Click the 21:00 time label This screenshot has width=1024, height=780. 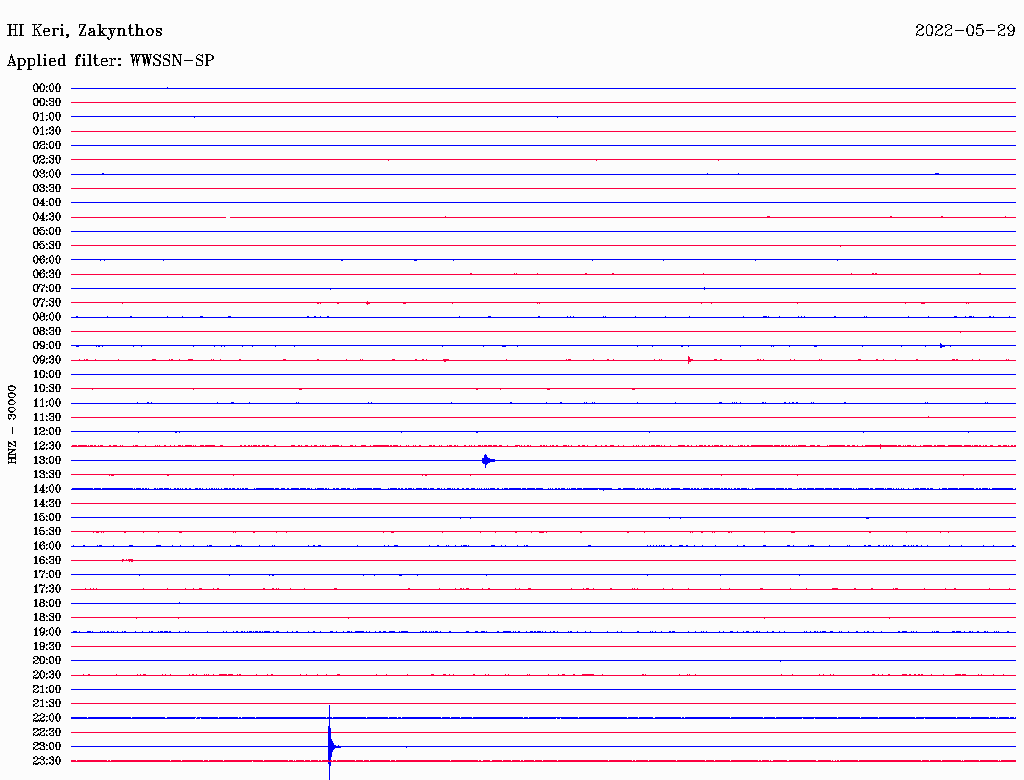[47, 689]
